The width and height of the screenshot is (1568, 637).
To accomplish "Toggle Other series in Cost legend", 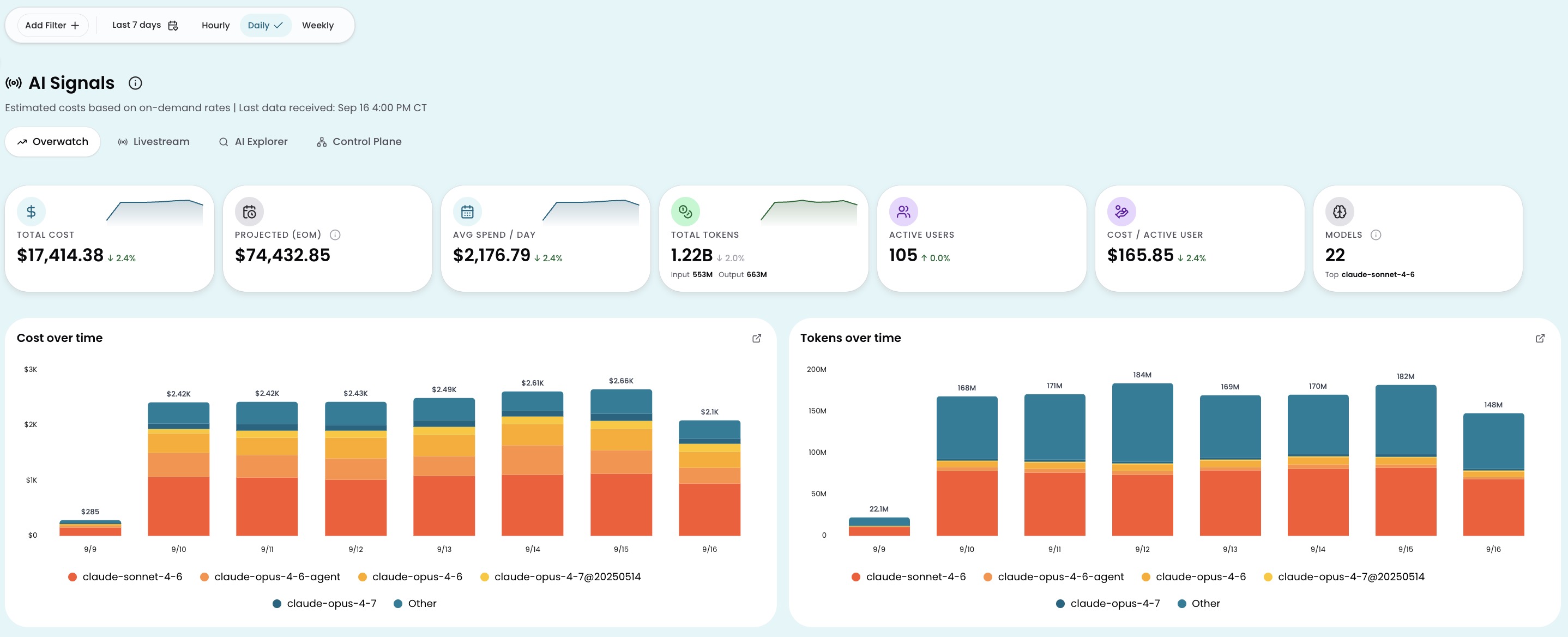I will click(x=415, y=604).
